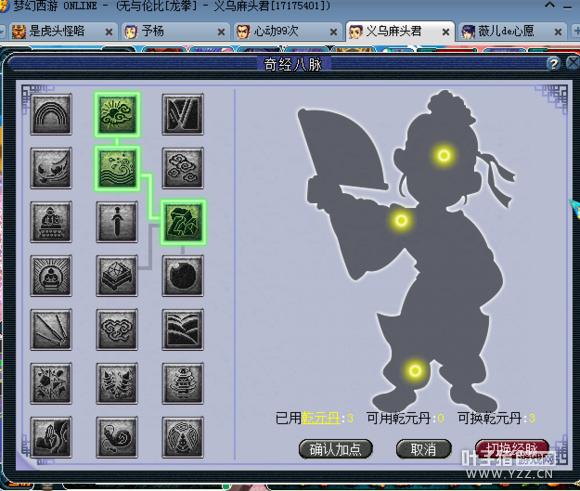The image size is (580, 491).
Task: Add a new tab with plus button
Action: (x=576, y=31)
